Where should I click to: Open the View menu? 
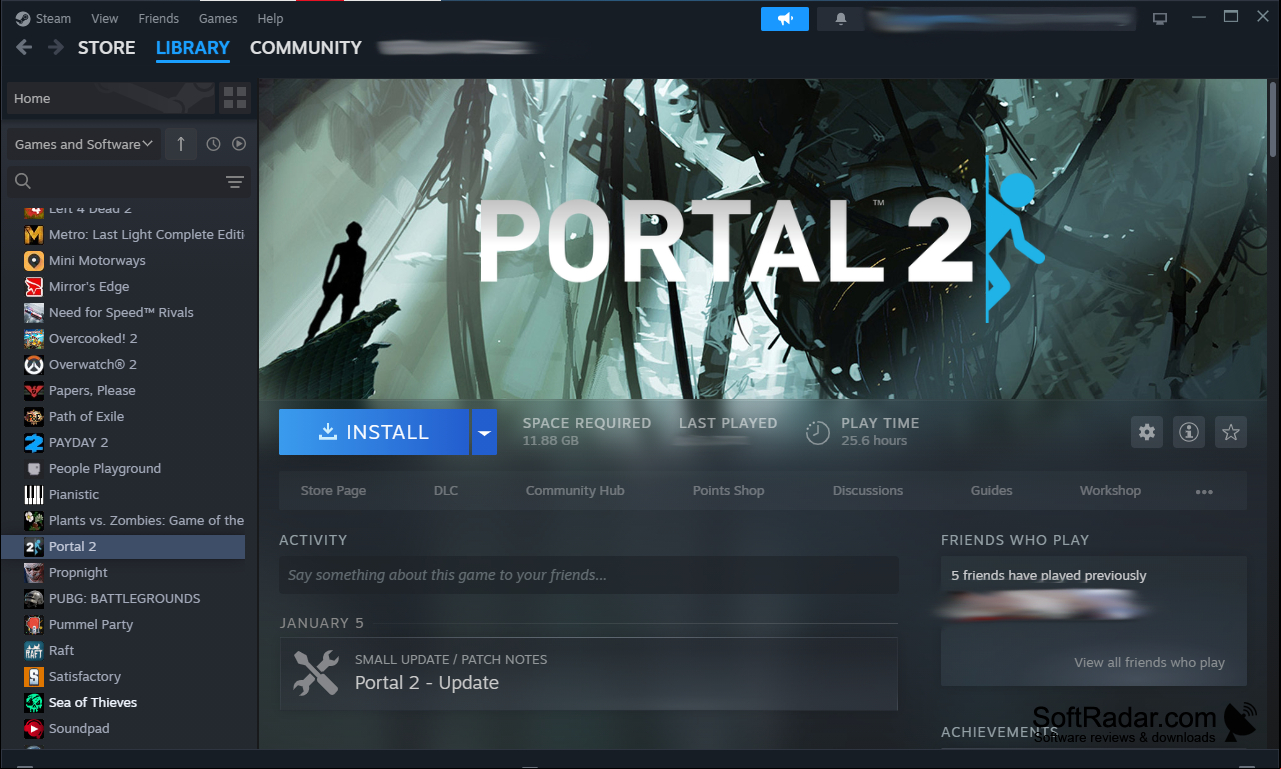point(104,18)
